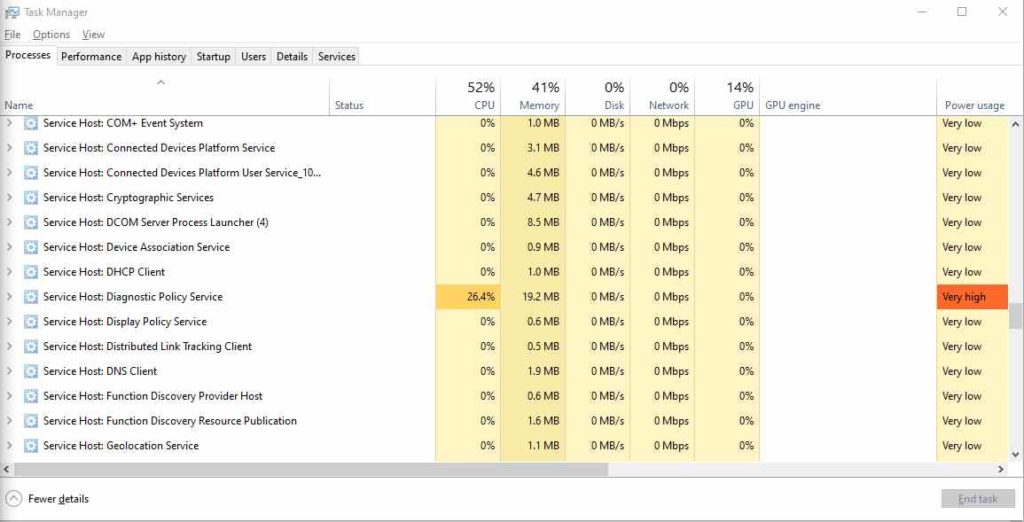Viewport: 1024px width, 522px height.
Task: Open the View menu
Action: [93, 35]
